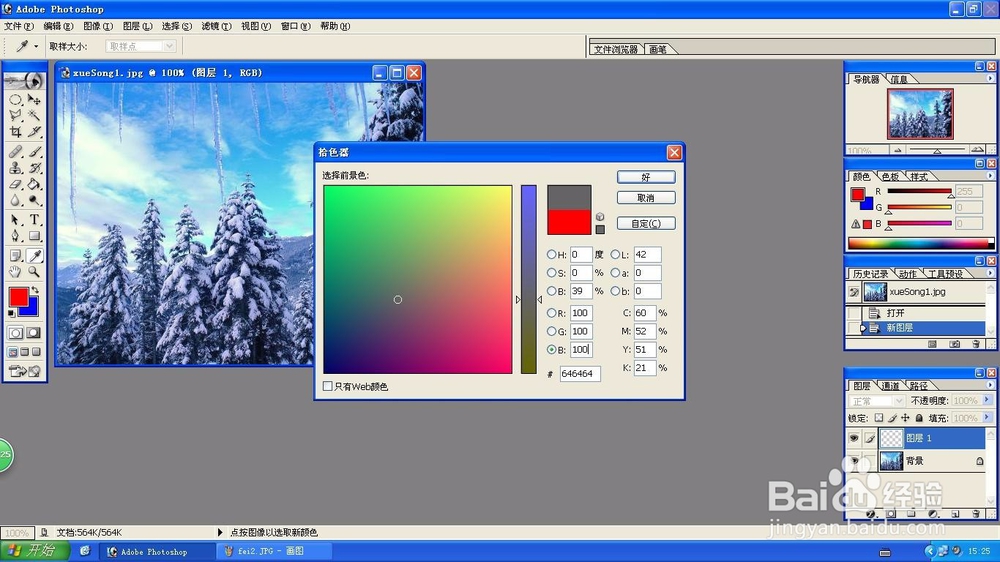Switch to Quick Mask mode
The image size is (1000, 562).
pyautogui.click(x=34, y=333)
